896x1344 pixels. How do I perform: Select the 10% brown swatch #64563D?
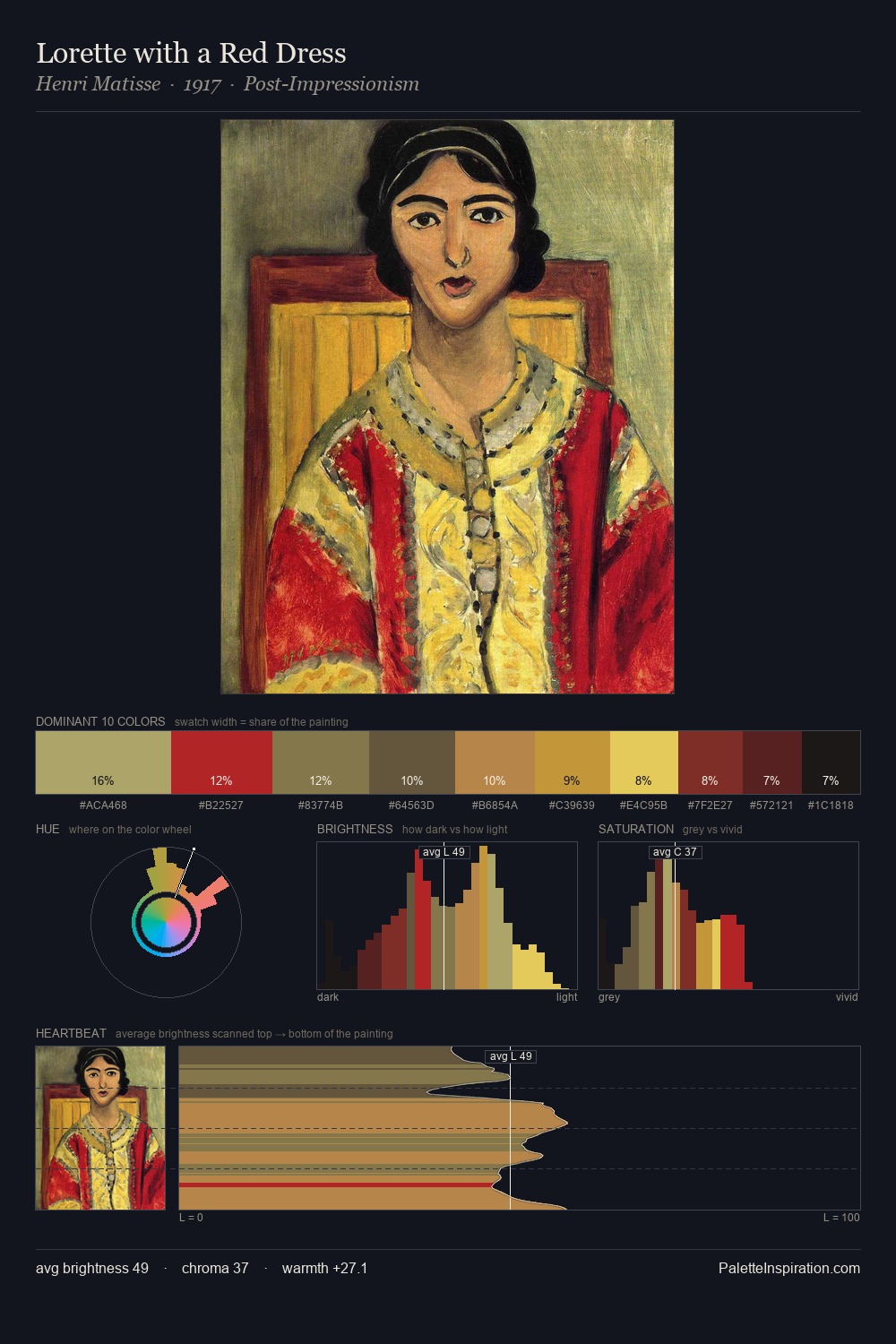[x=412, y=762]
